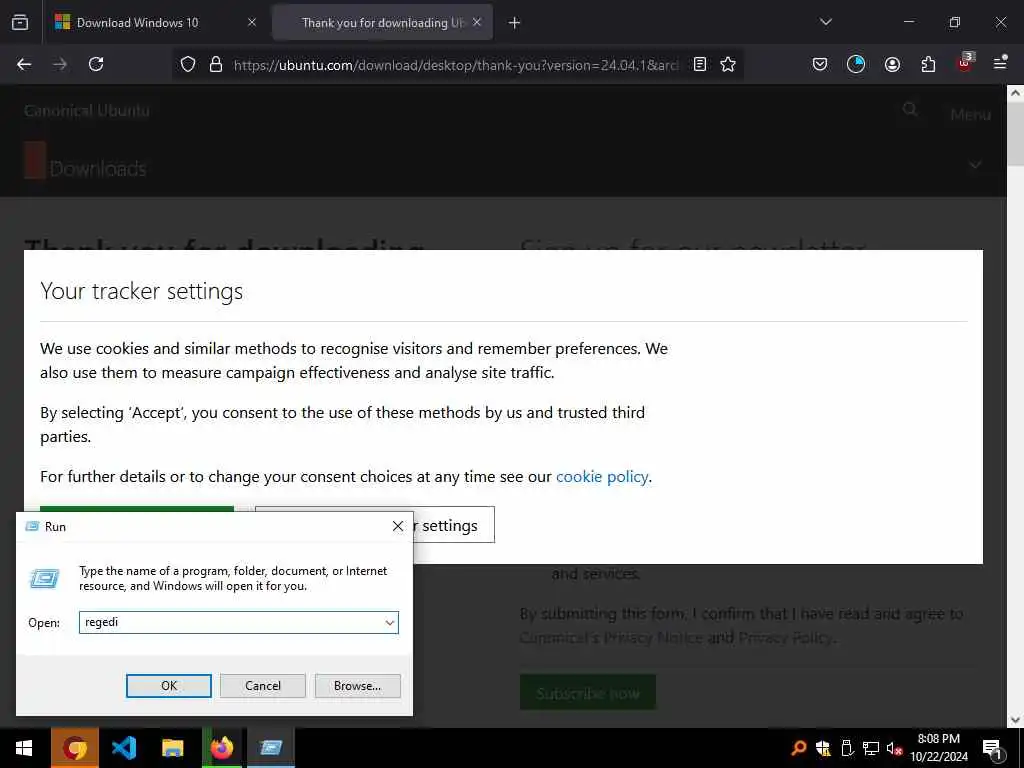Click the page scrollbar up arrow
This screenshot has width=1024, height=768.
coord(1016,93)
